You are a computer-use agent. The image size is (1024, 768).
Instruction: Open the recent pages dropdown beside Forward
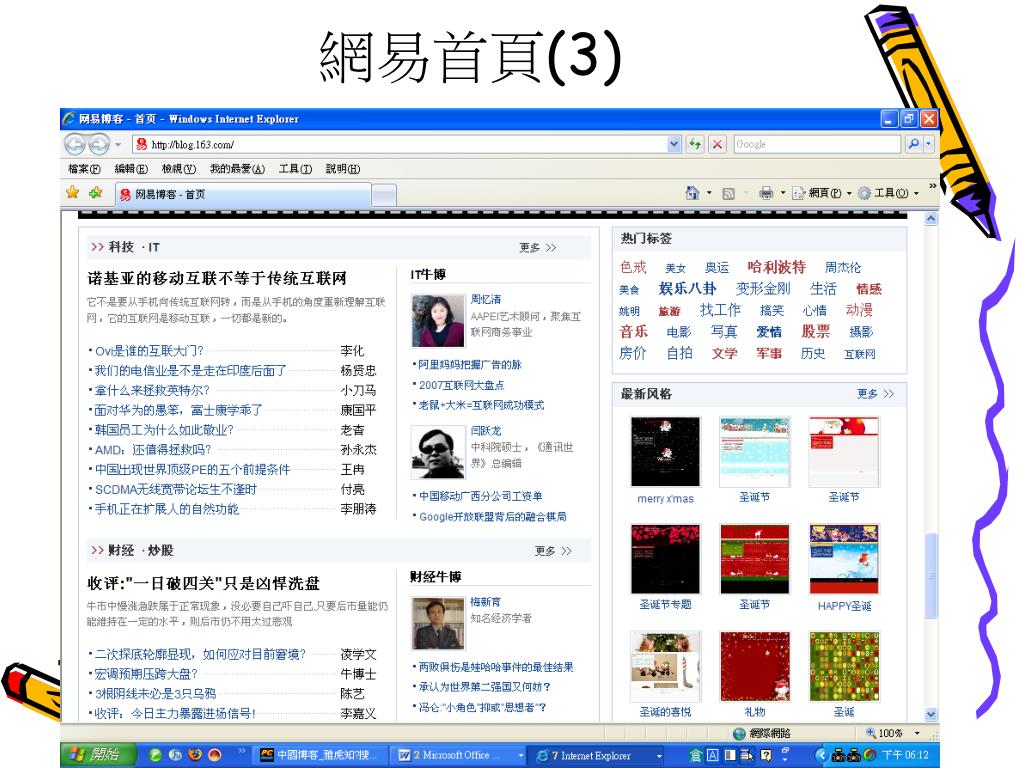tap(118, 144)
